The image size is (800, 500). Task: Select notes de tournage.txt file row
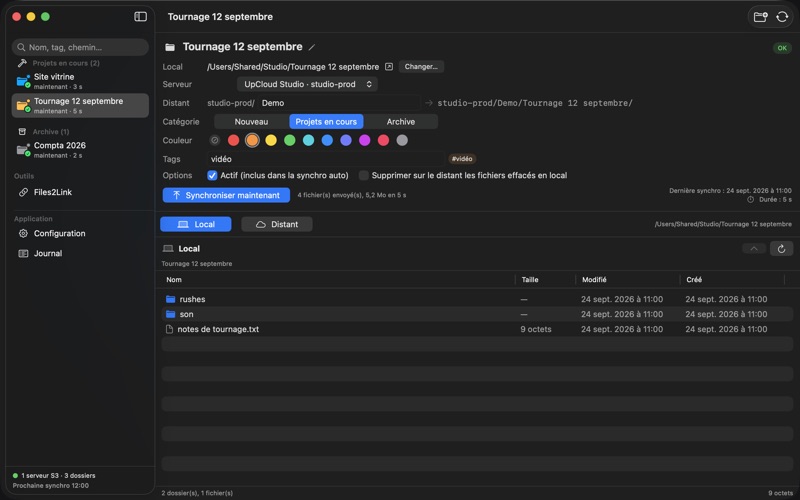pyautogui.click(x=477, y=330)
